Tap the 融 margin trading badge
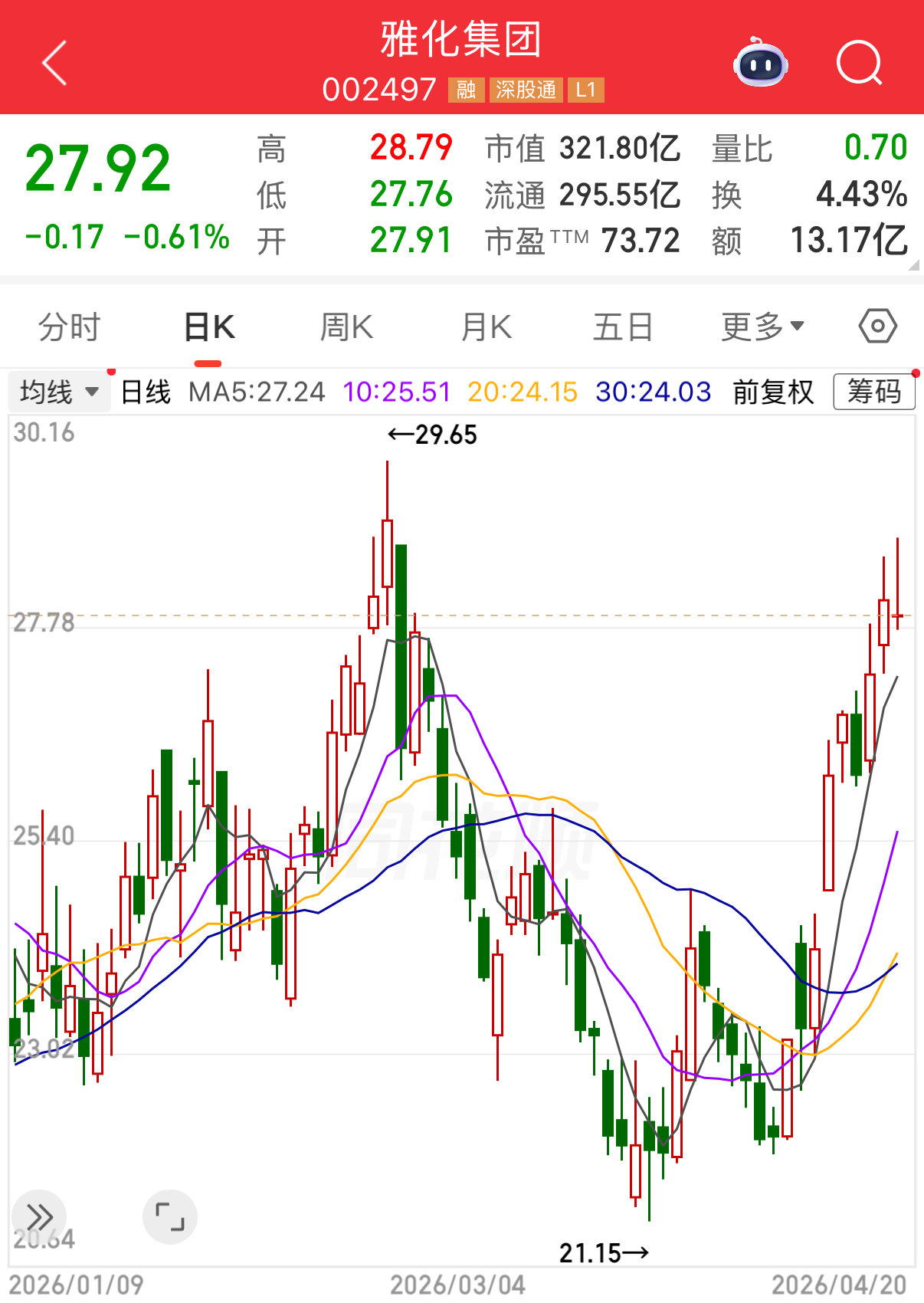The width and height of the screenshot is (924, 1303). tap(466, 90)
